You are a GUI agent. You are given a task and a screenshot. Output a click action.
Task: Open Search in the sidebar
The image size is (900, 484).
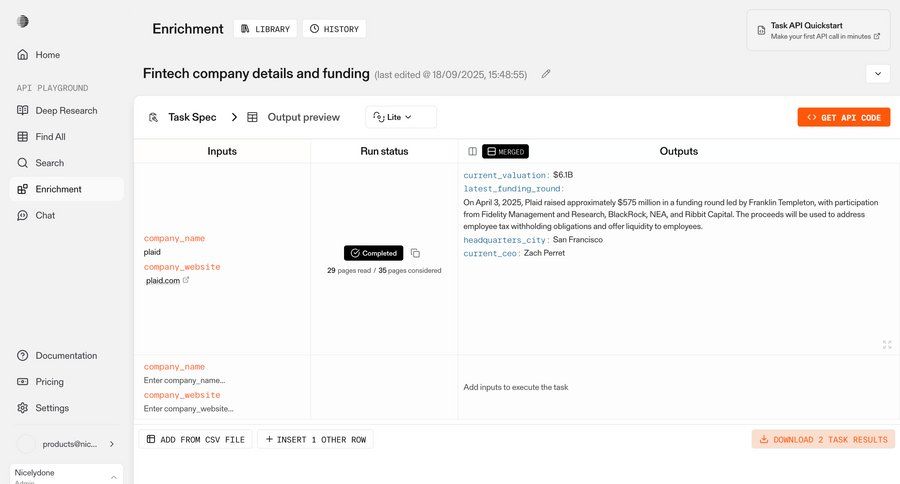coord(49,163)
